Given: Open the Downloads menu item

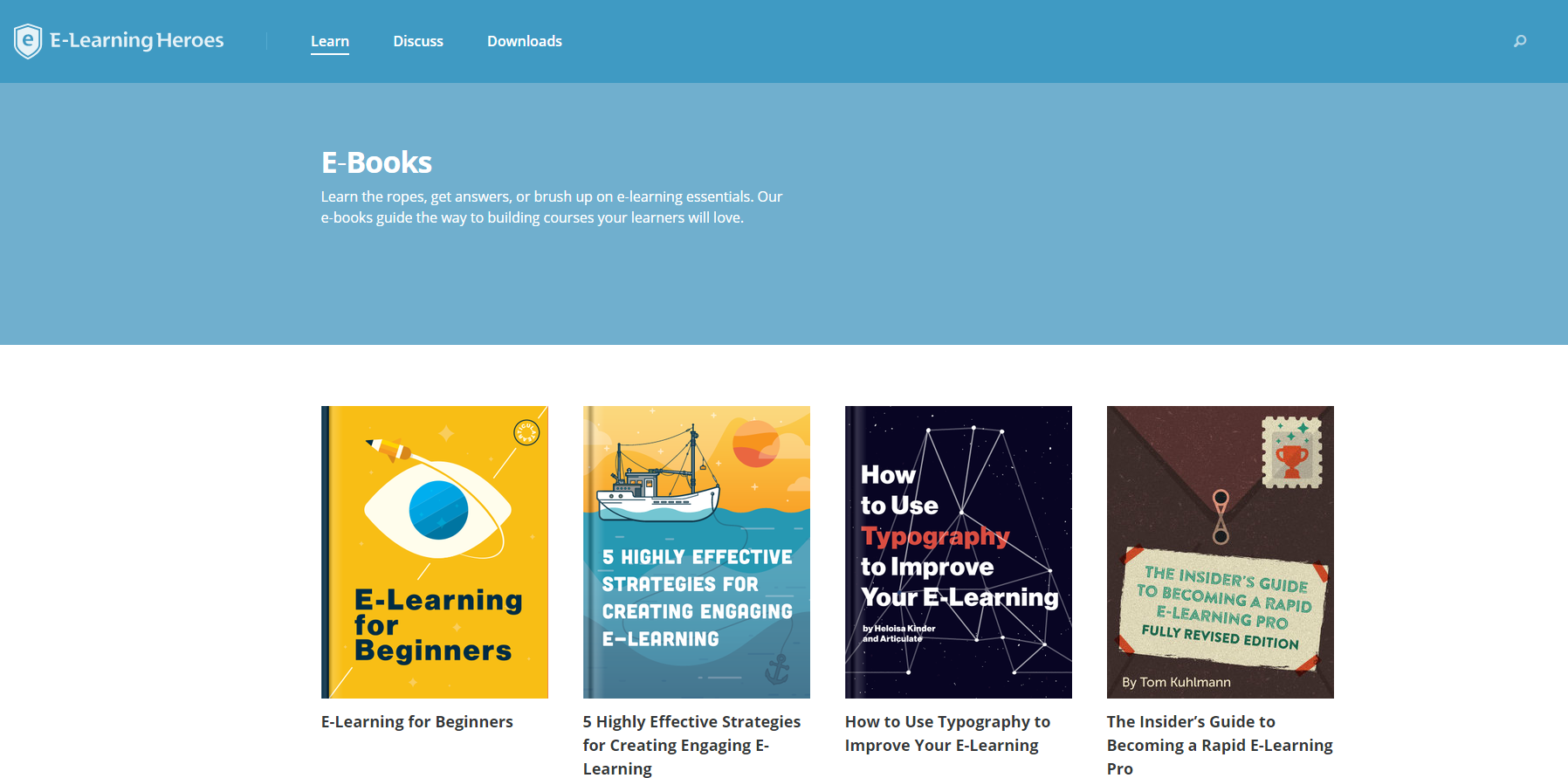Looking at the screenshot, I should [525, 41].
